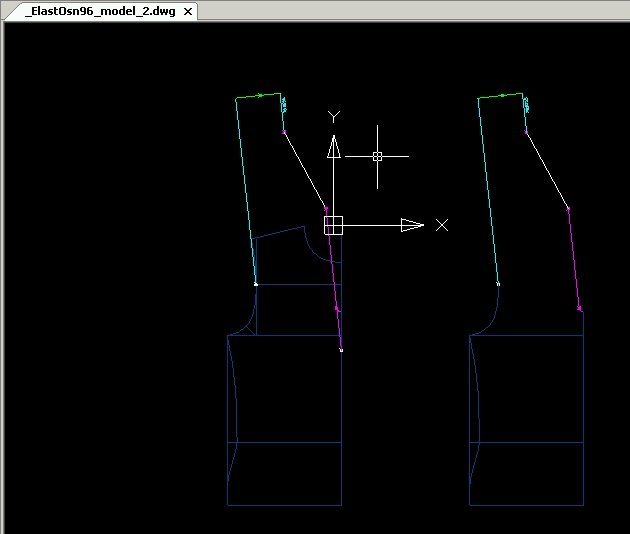Click the cyan text label on right pattern
This screenshot has height=534, width=630.
point(526,105)
